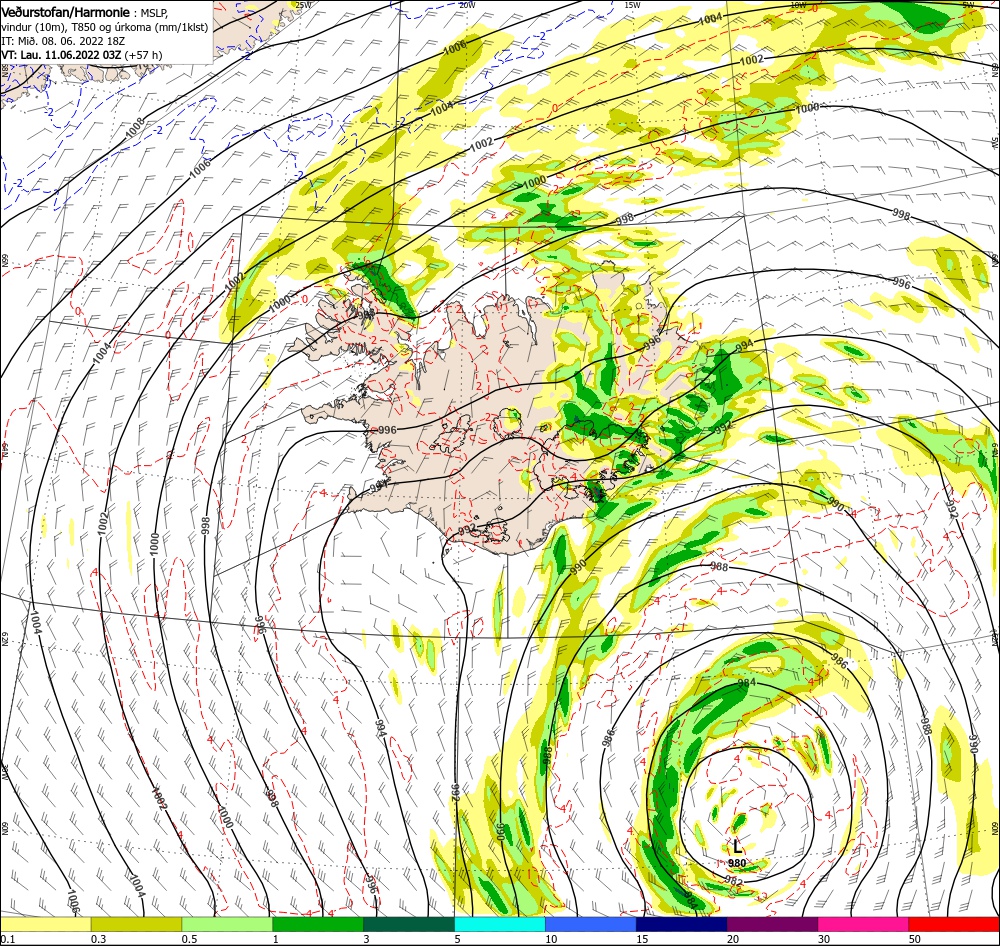Viewport: 1000px width, 946px height.
Task: Click the '0.1' legend value label
Action: tap(8, 939)
